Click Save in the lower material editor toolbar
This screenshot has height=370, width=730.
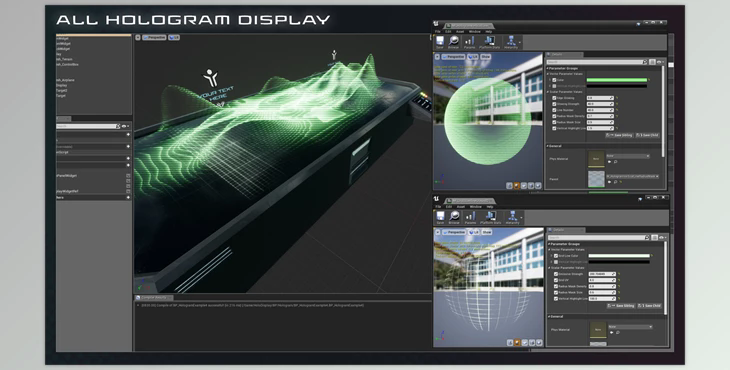pos(440,218)
